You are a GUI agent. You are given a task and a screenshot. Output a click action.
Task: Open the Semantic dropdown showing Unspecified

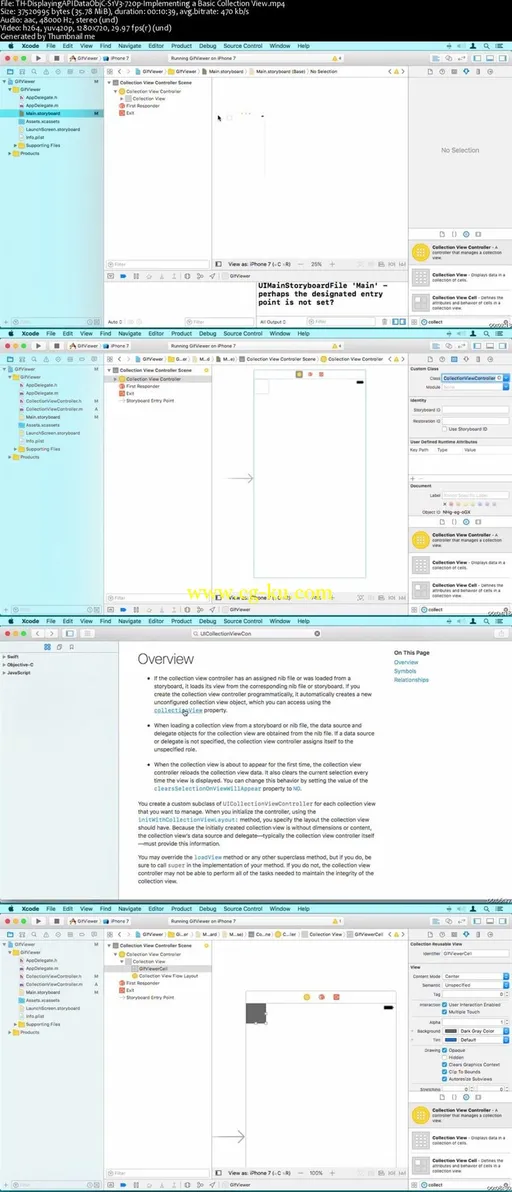click(475, 984)
